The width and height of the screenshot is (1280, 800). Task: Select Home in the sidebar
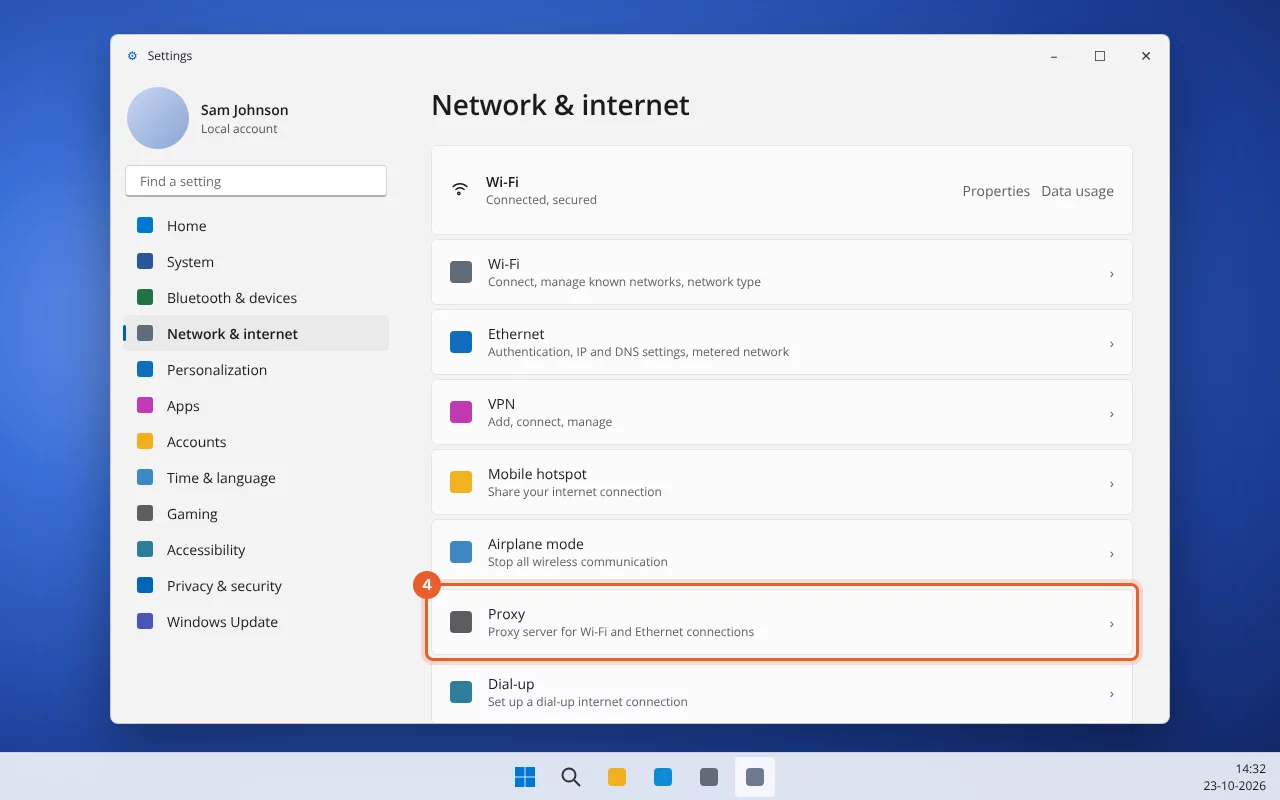(x=256, y=226)
